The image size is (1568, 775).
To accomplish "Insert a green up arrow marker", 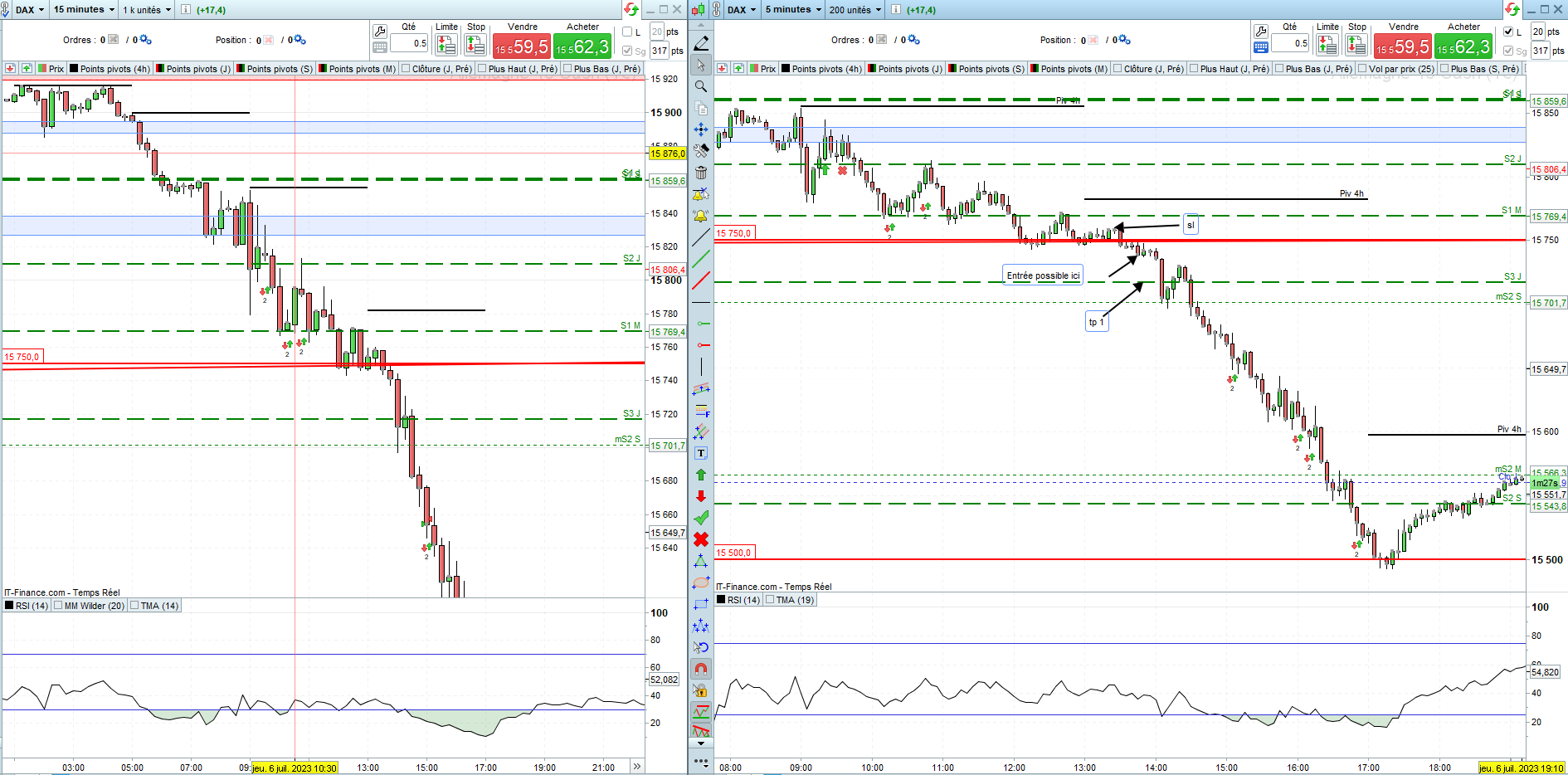I will coord(701,475).
